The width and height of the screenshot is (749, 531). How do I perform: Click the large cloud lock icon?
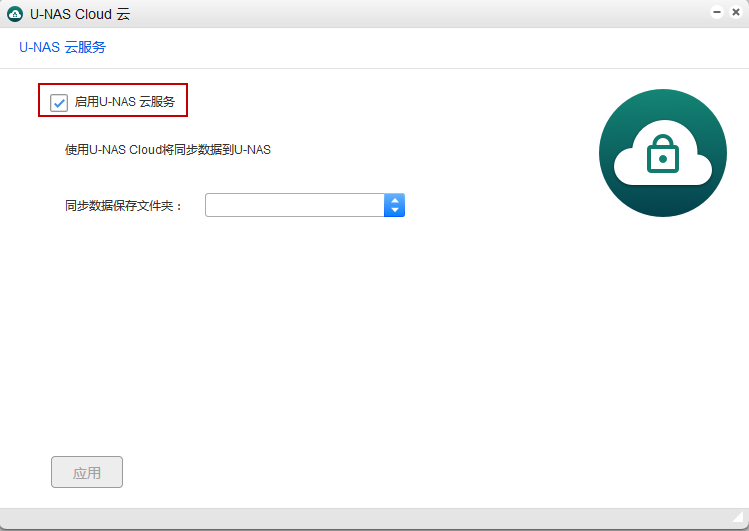click(663, 153)
